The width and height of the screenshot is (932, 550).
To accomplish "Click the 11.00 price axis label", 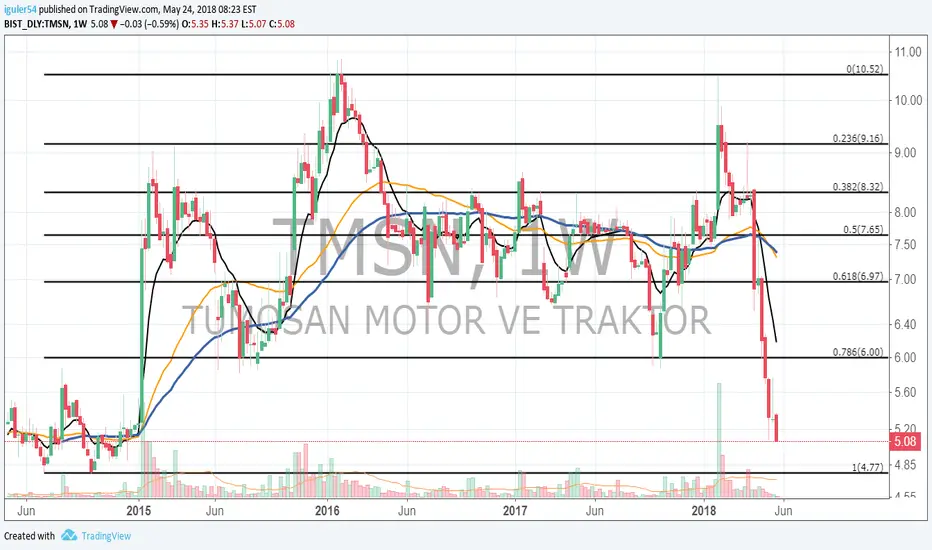I will pyautogui.click(x=909, y=52).
